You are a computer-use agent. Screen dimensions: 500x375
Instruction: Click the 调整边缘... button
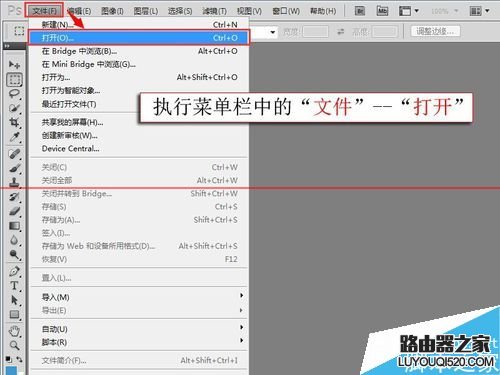[435, 31]
